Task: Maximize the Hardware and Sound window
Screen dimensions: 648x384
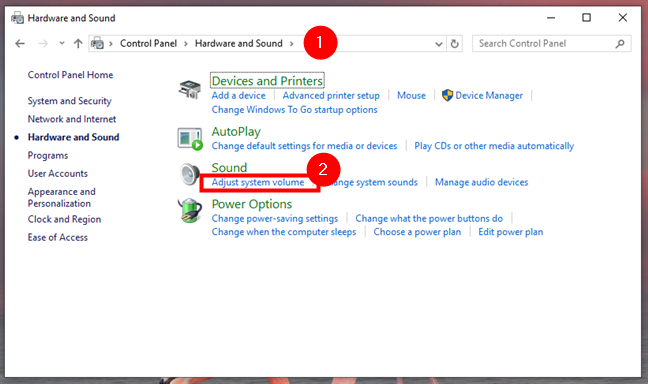Action: click(x=586, y=17)
